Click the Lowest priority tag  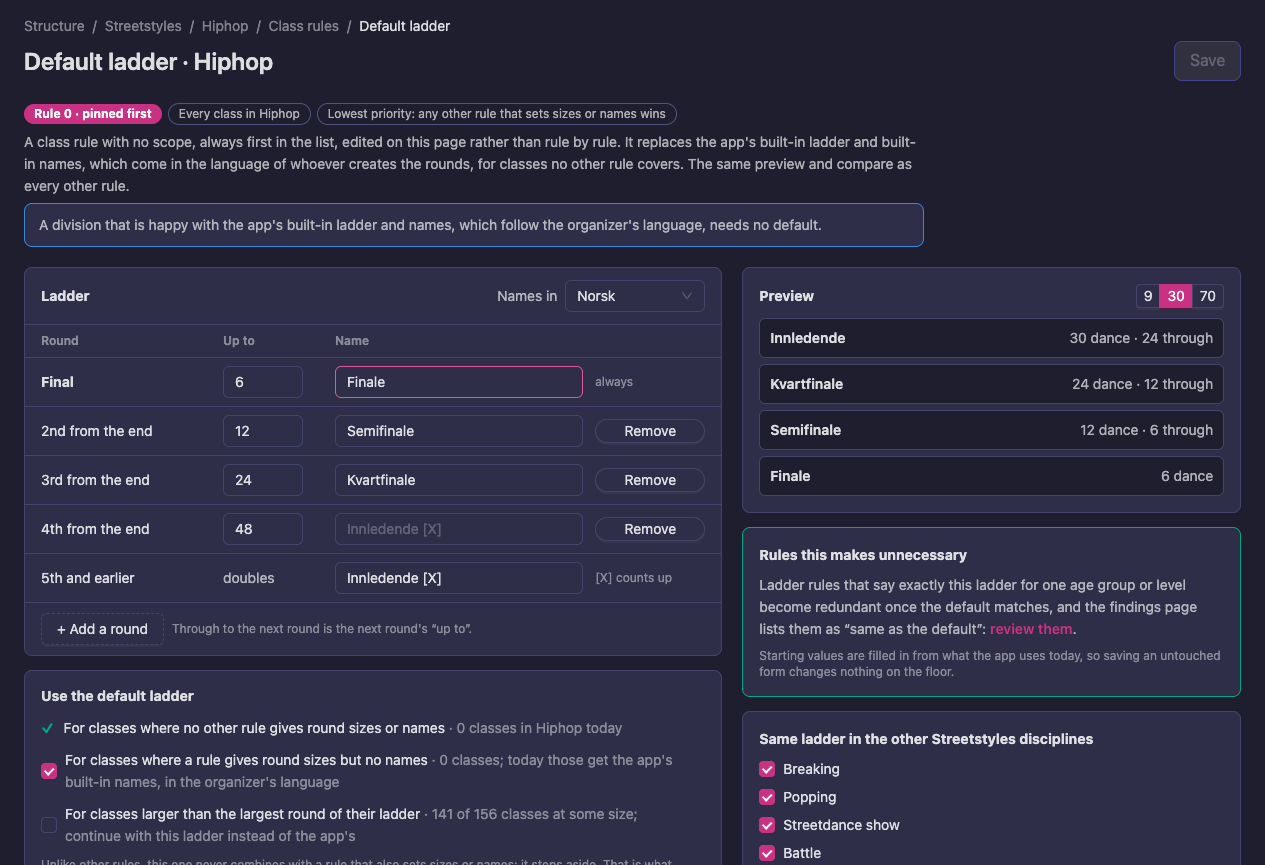click(x=497, y=114)
